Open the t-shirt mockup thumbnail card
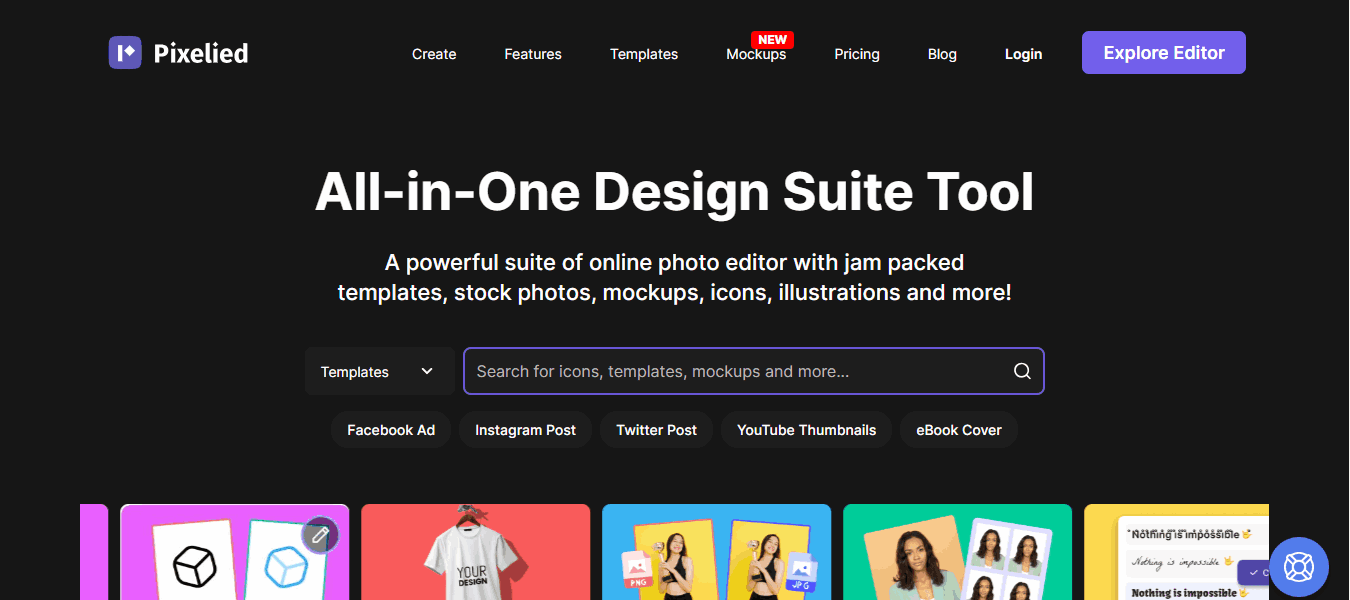Viewport: 1350px width, 600px height. coord(475,553)
